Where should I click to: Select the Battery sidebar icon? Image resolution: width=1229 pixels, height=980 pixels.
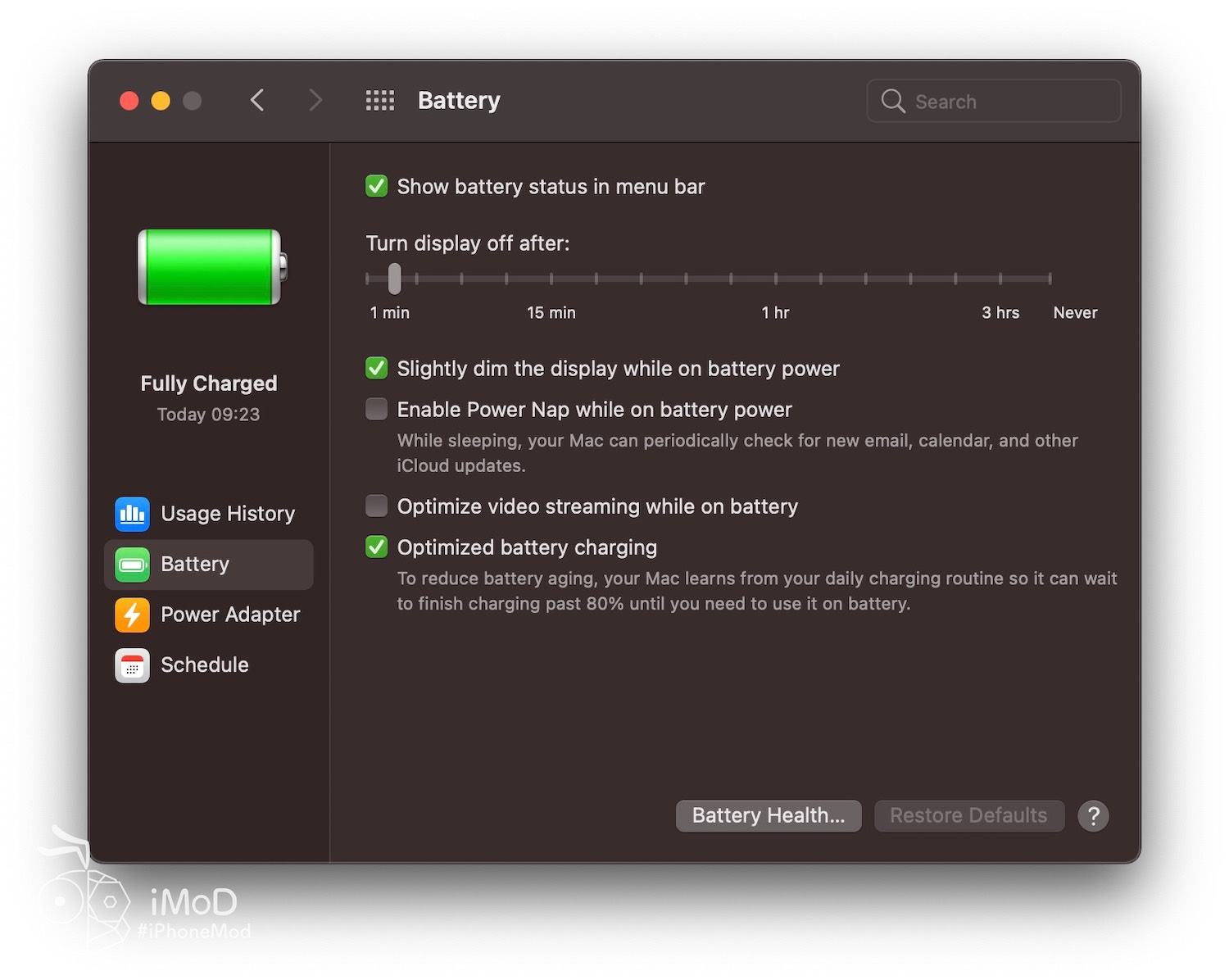point(132,564)
